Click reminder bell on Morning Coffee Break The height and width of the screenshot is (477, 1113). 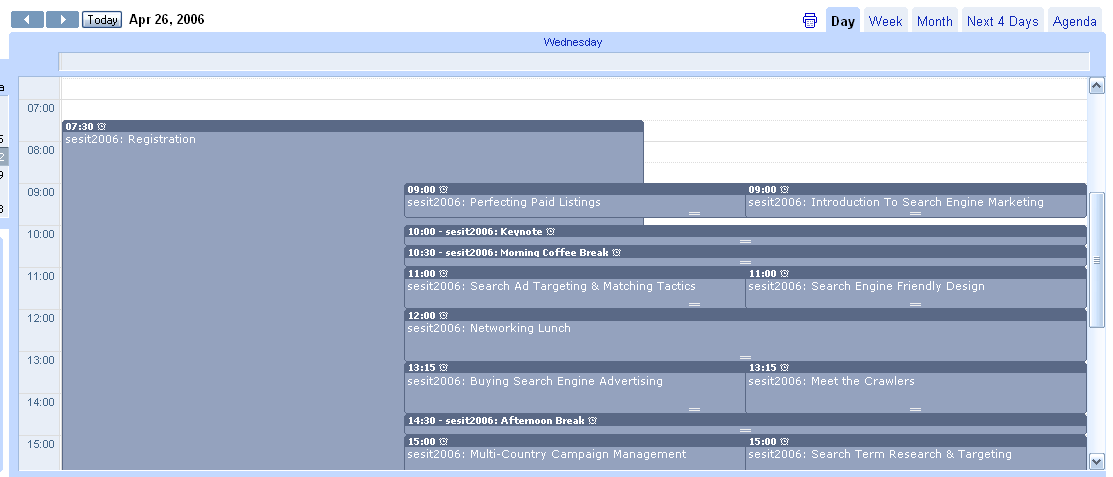[617, 253]
